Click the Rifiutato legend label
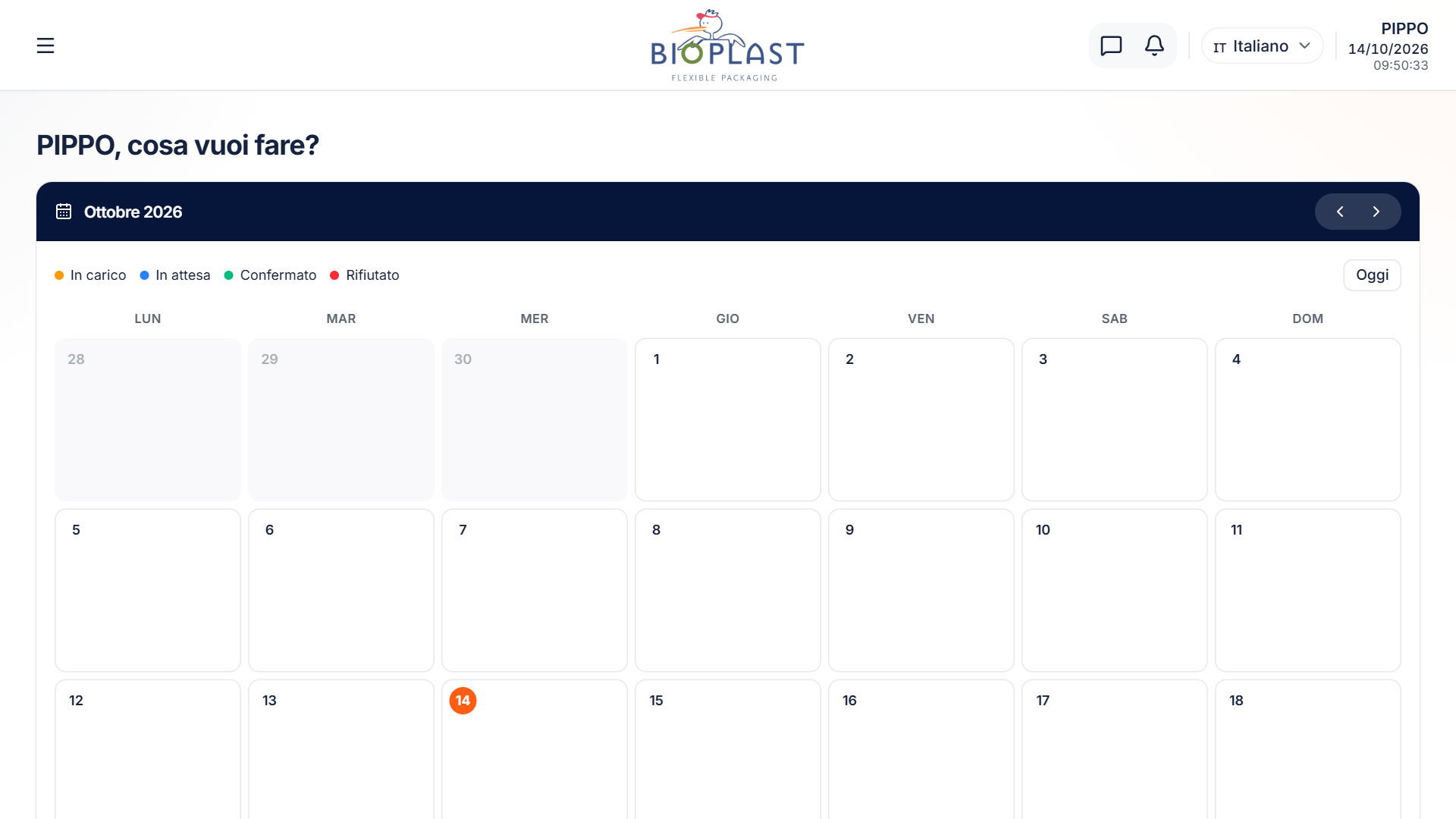Screen dimensions: 1456x819 click(372, 275)
